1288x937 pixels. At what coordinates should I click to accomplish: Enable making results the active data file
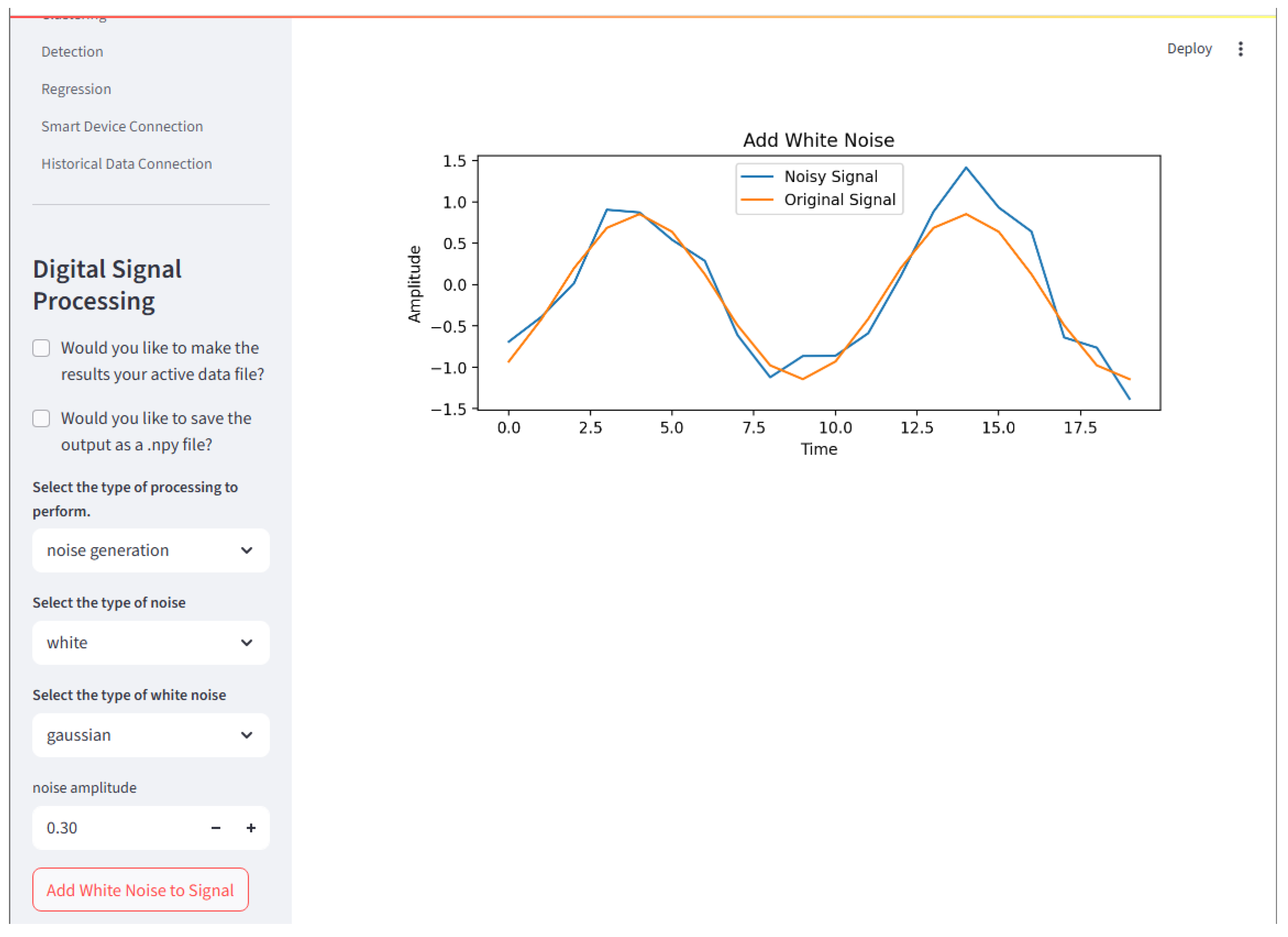point(42,348)
